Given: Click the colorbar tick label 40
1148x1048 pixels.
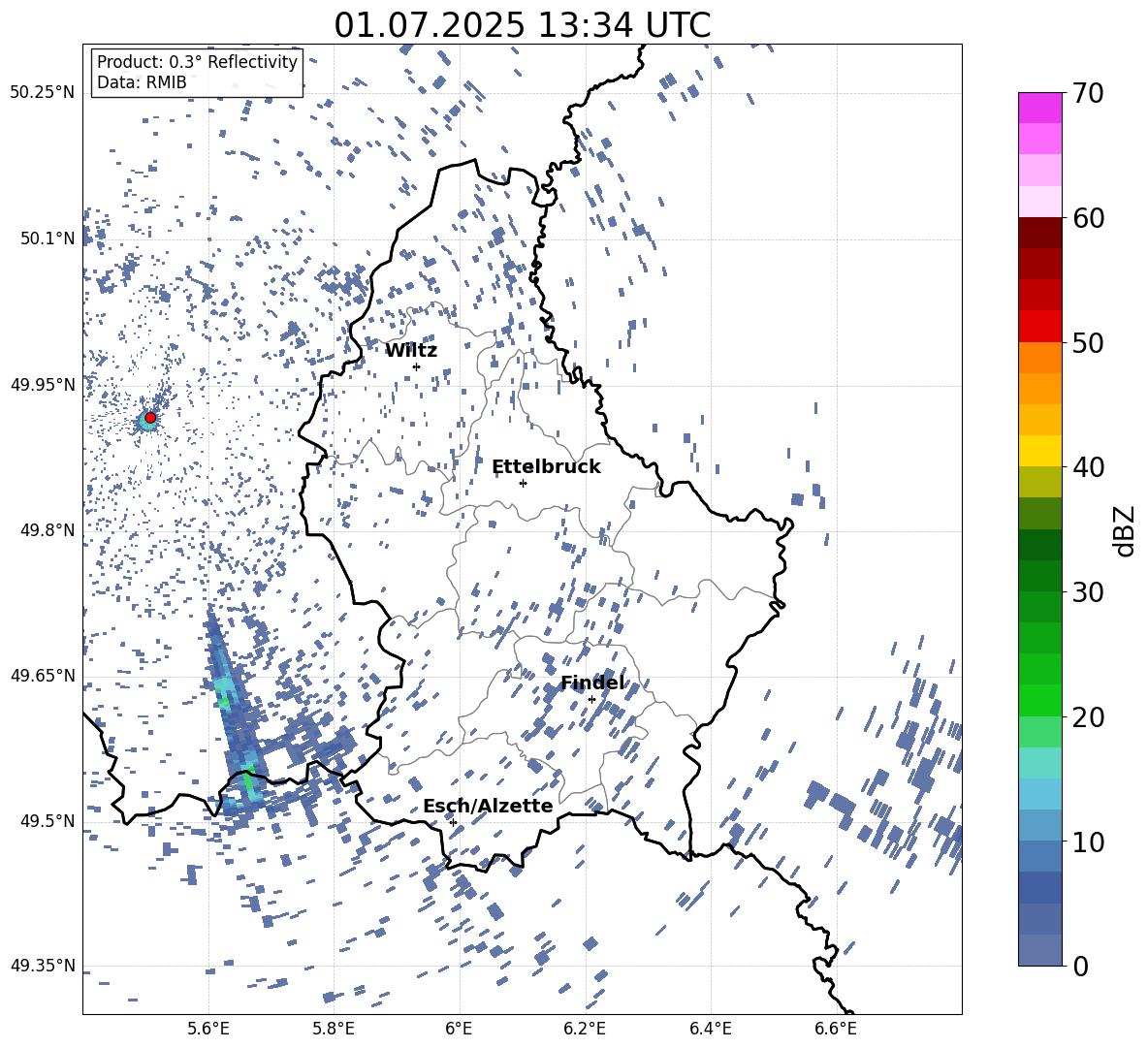Looking at the screenshot, I should (1089, 467).
